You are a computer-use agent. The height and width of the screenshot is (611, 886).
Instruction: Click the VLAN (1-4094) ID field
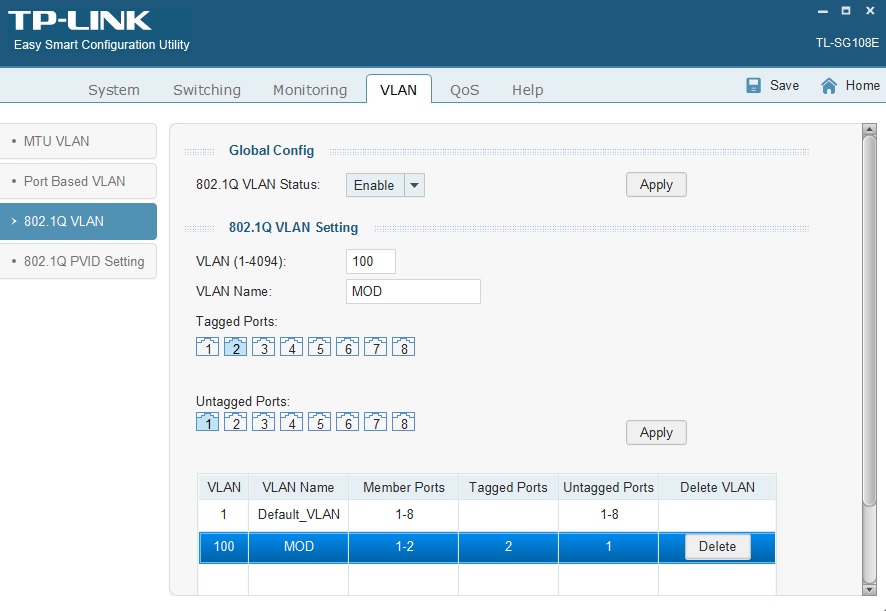point(371,261)
